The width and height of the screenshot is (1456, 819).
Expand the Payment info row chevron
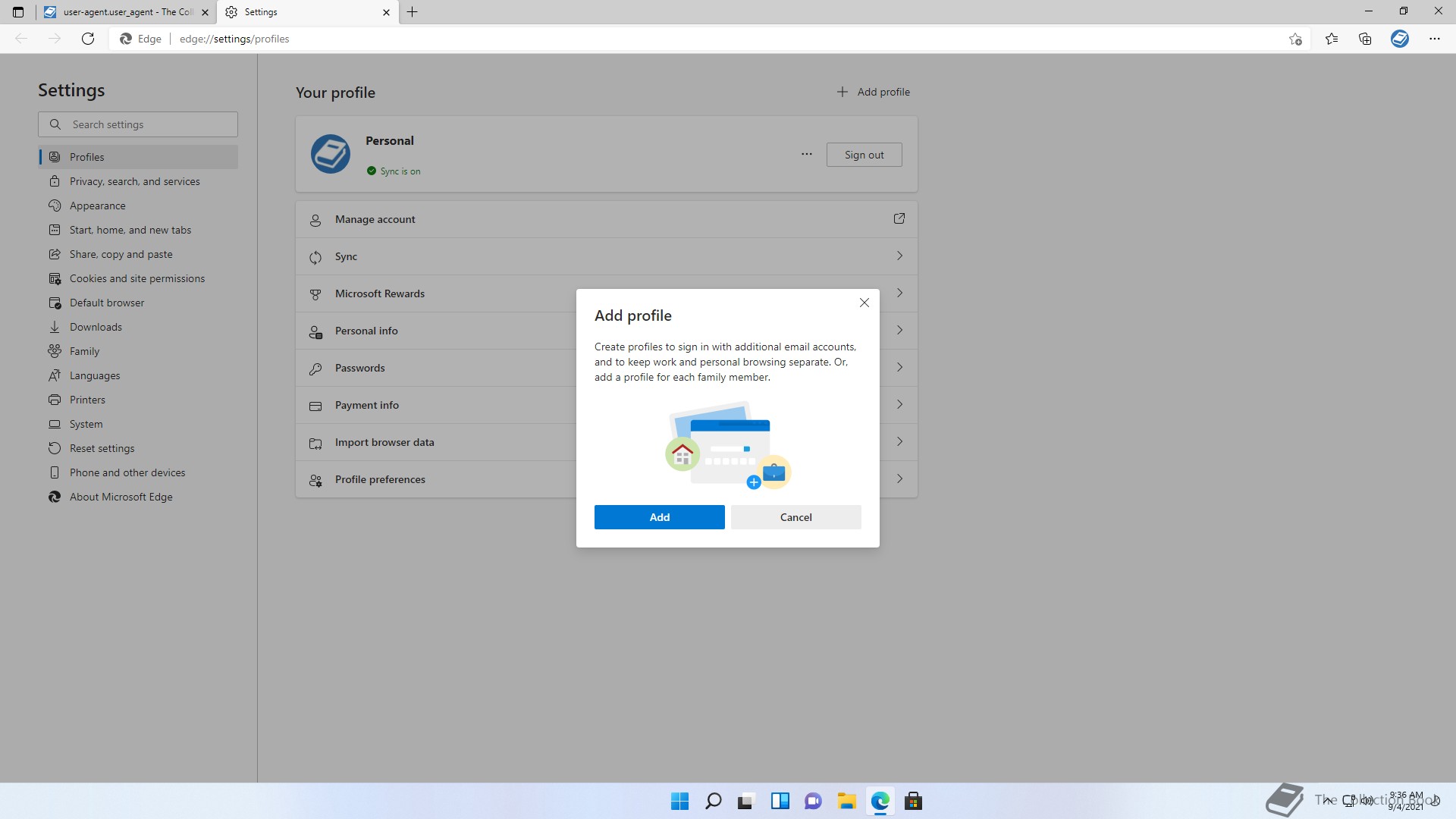[x=899, y=404]
